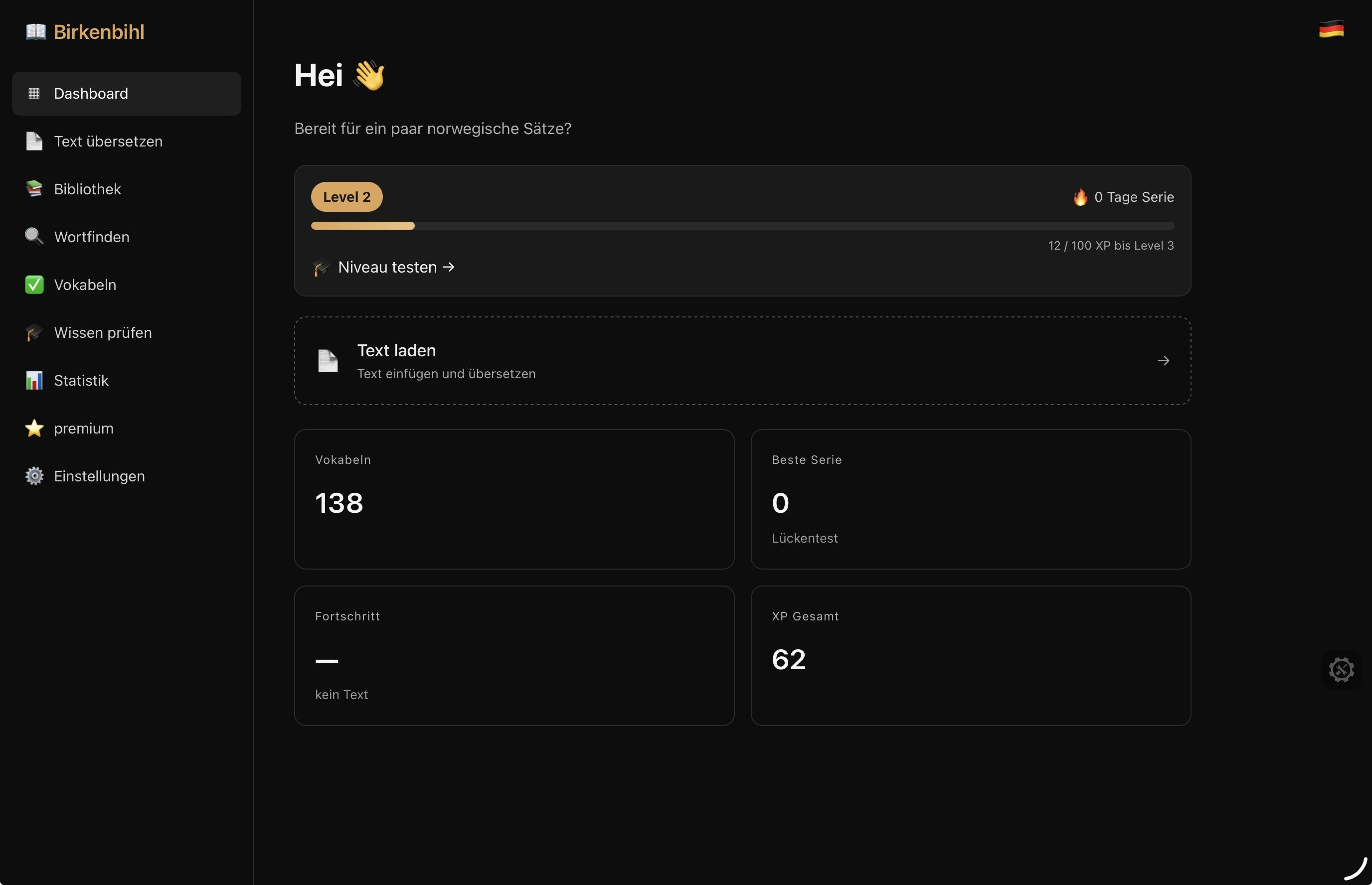Viewport: 1372px width, 885px height.
Task: Switch language via German flag icon
Action: coord(1331,29)
